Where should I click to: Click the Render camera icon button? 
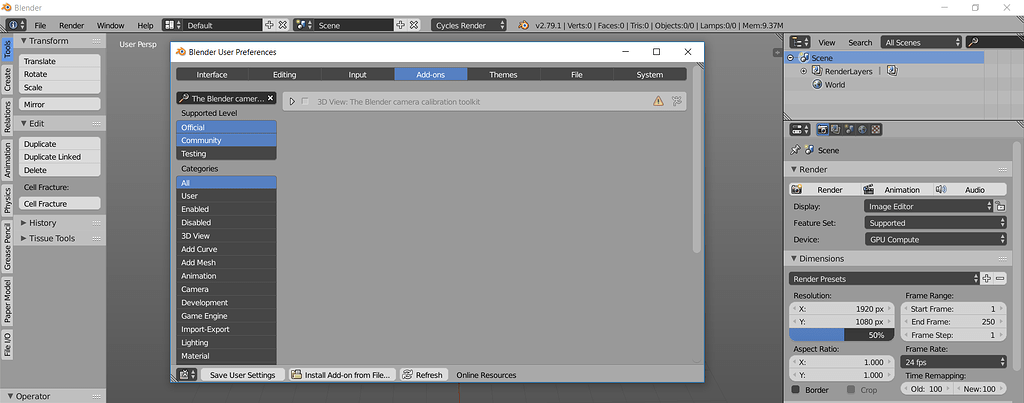tap(796, 189)
